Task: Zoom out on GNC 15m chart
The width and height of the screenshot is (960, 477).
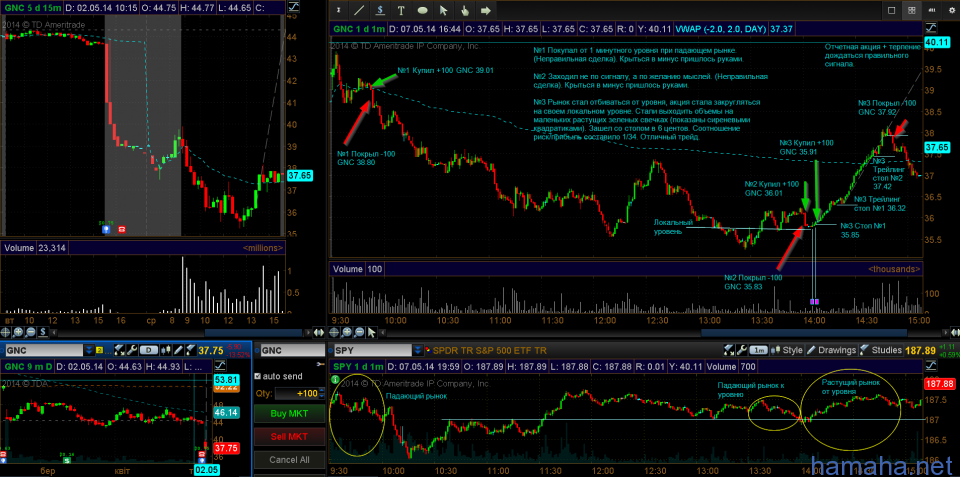Action: click(31, 332)
